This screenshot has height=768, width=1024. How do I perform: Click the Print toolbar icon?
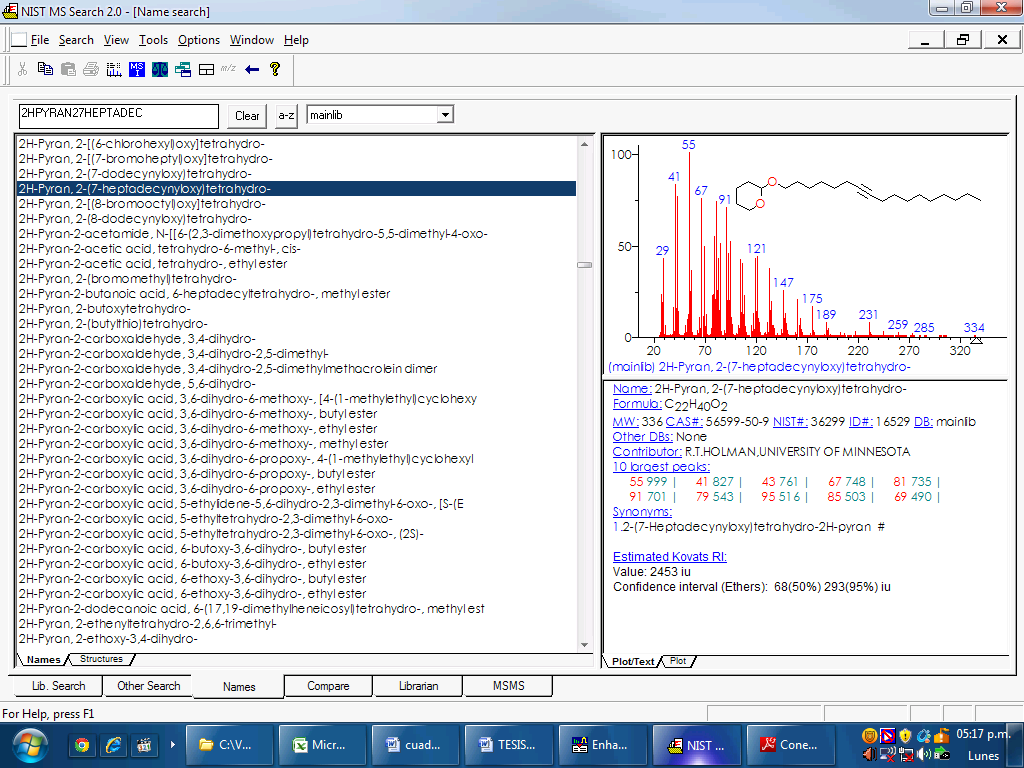tap(91, 69)
